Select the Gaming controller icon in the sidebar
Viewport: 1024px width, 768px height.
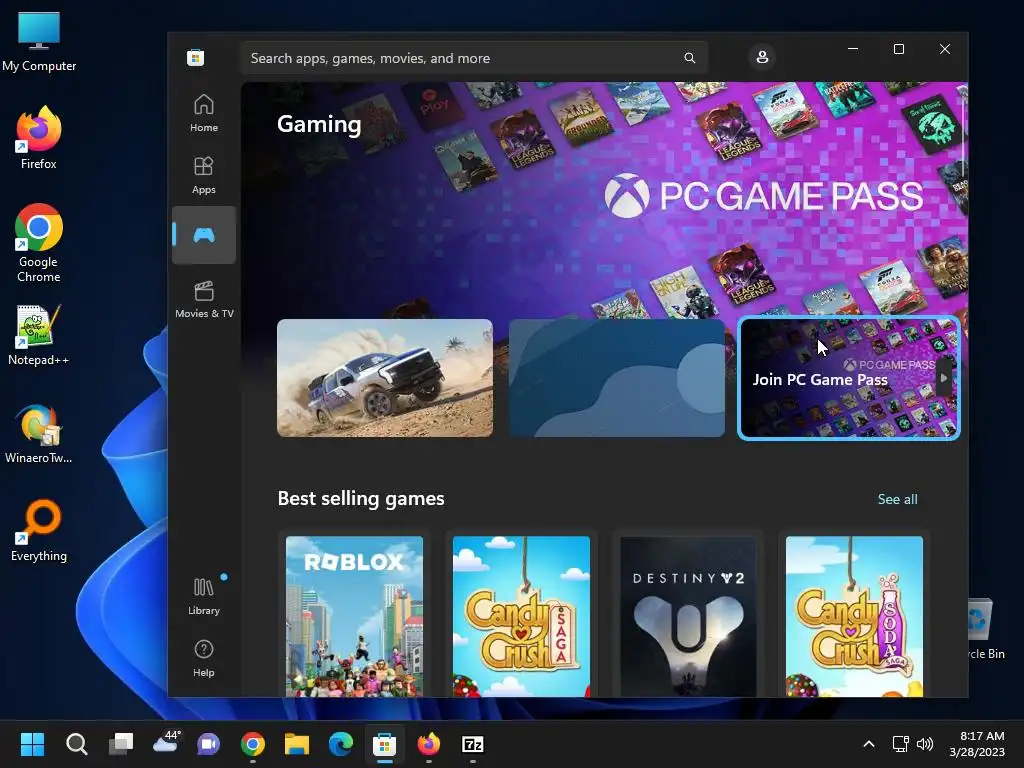click(x=204, y=235)
